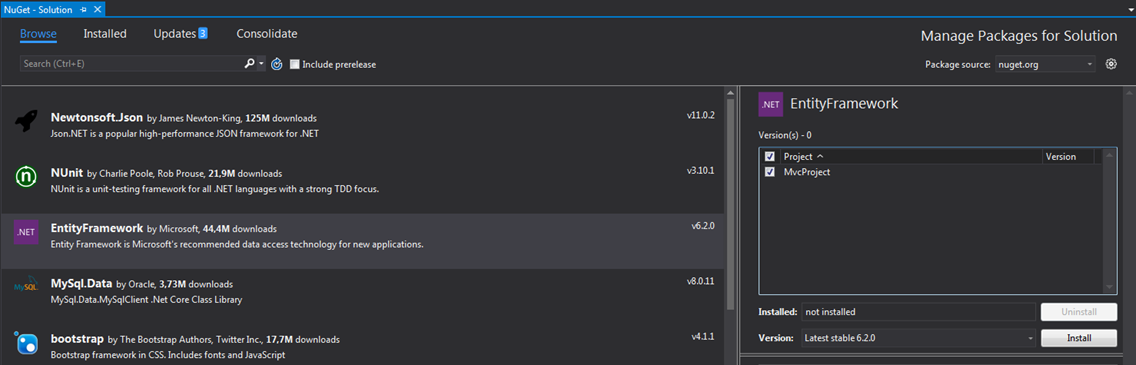Click the Newtonsoft.Json rocket icon

(27, 122)
